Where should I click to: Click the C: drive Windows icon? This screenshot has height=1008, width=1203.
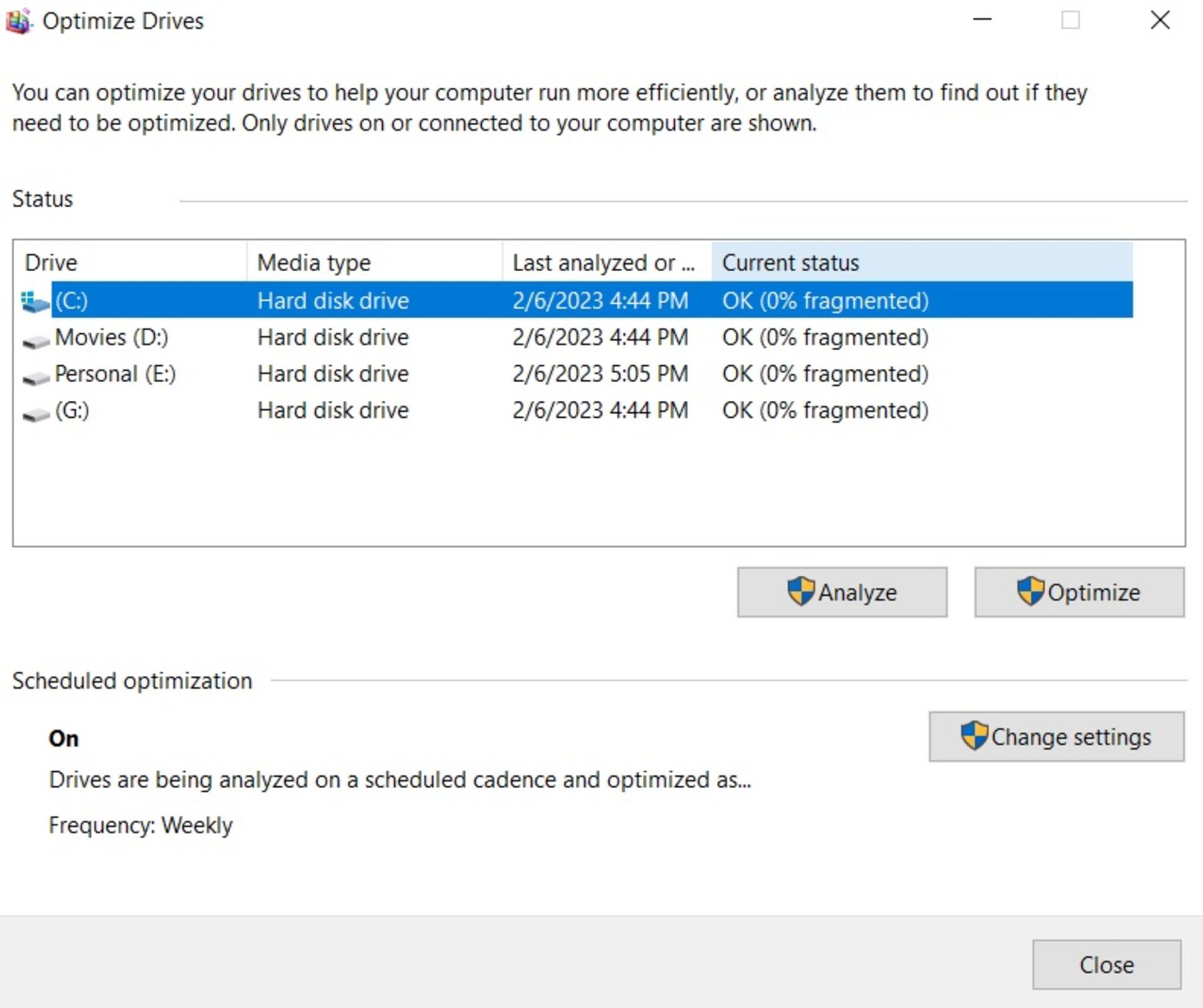34,302
